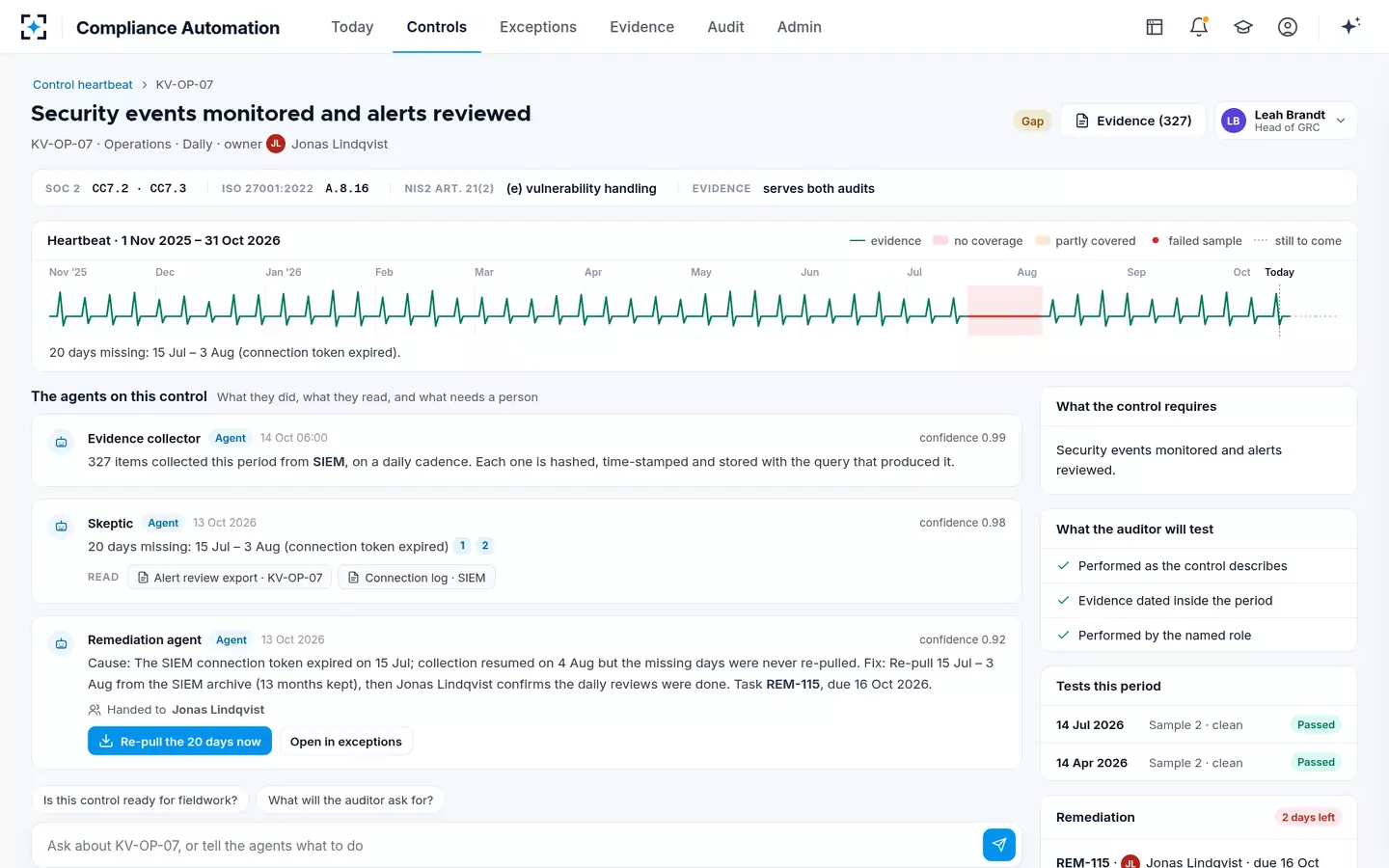
Task: Click the Skeptic agent bot icon
Action: click(61, 527)
